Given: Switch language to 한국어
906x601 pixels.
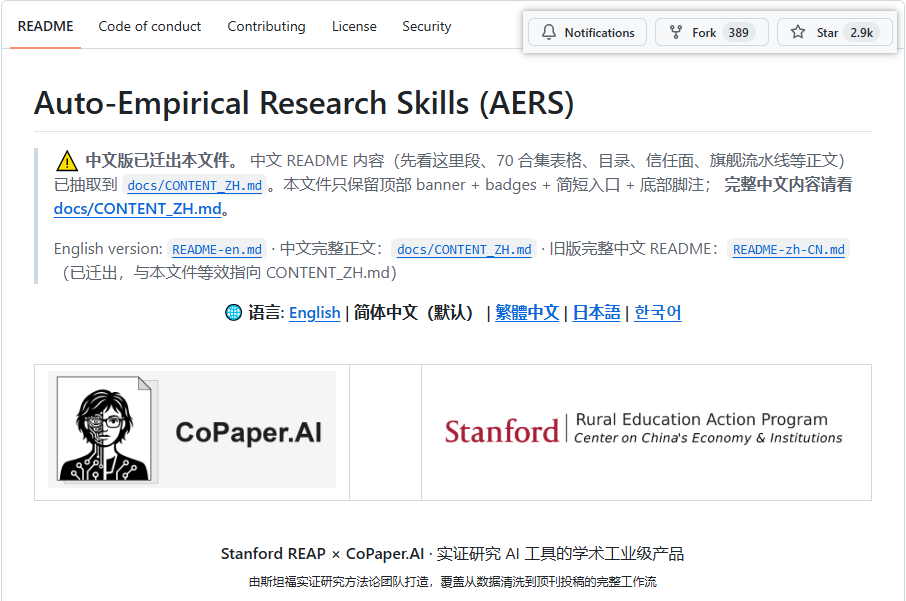Looking at the screenshot, I should pos(658,313).
